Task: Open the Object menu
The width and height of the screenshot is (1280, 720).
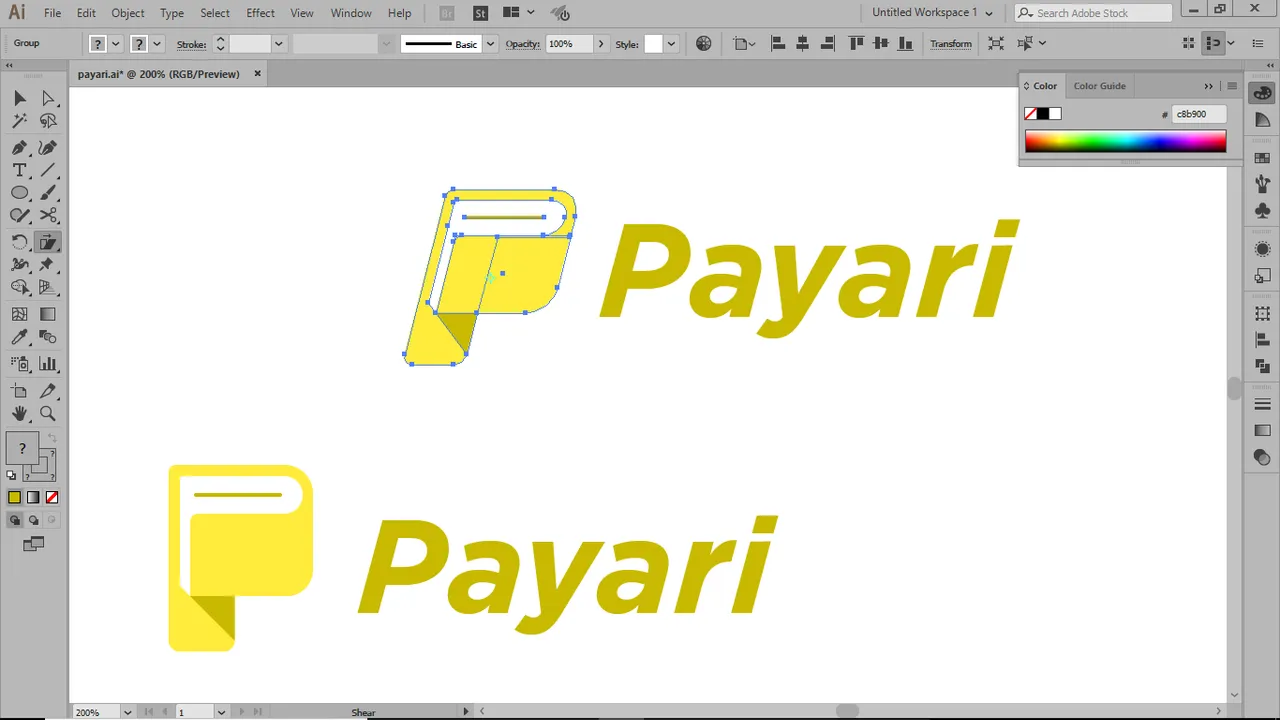Action: point(128,13)
